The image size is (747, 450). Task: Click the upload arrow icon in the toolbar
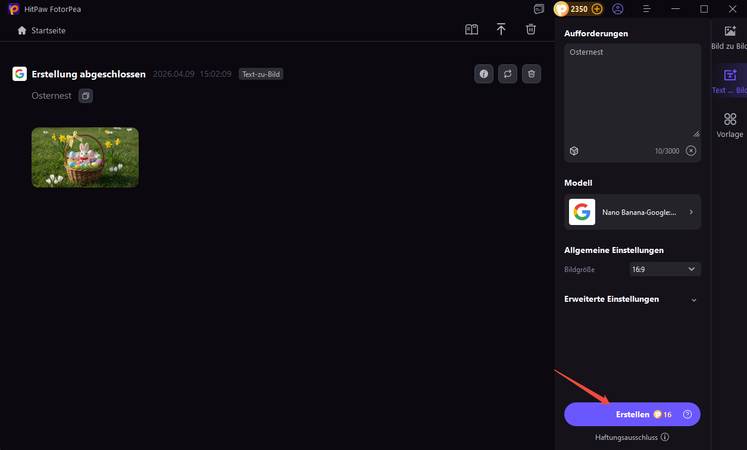501,30
